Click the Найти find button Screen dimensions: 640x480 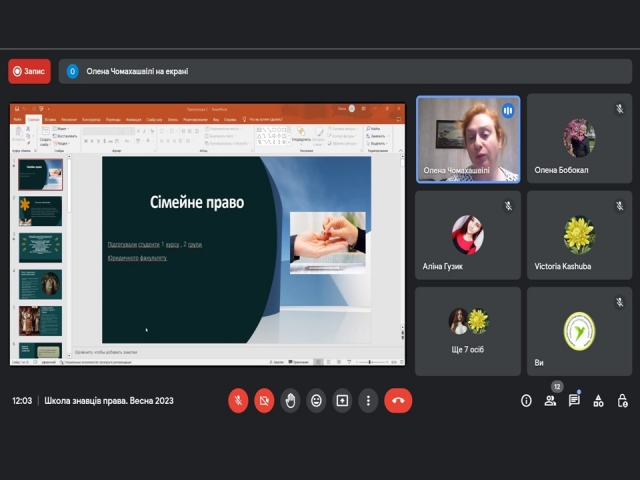point(373,129)
